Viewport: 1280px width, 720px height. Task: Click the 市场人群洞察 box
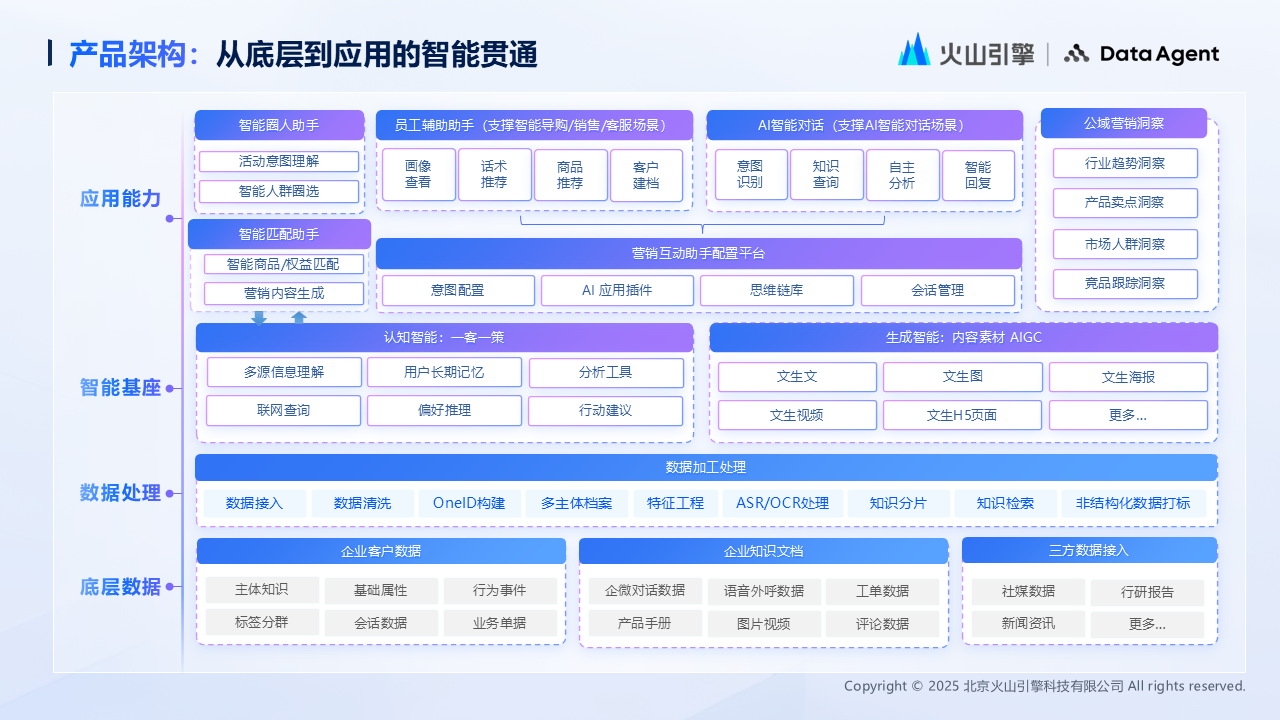point(1125,244)
